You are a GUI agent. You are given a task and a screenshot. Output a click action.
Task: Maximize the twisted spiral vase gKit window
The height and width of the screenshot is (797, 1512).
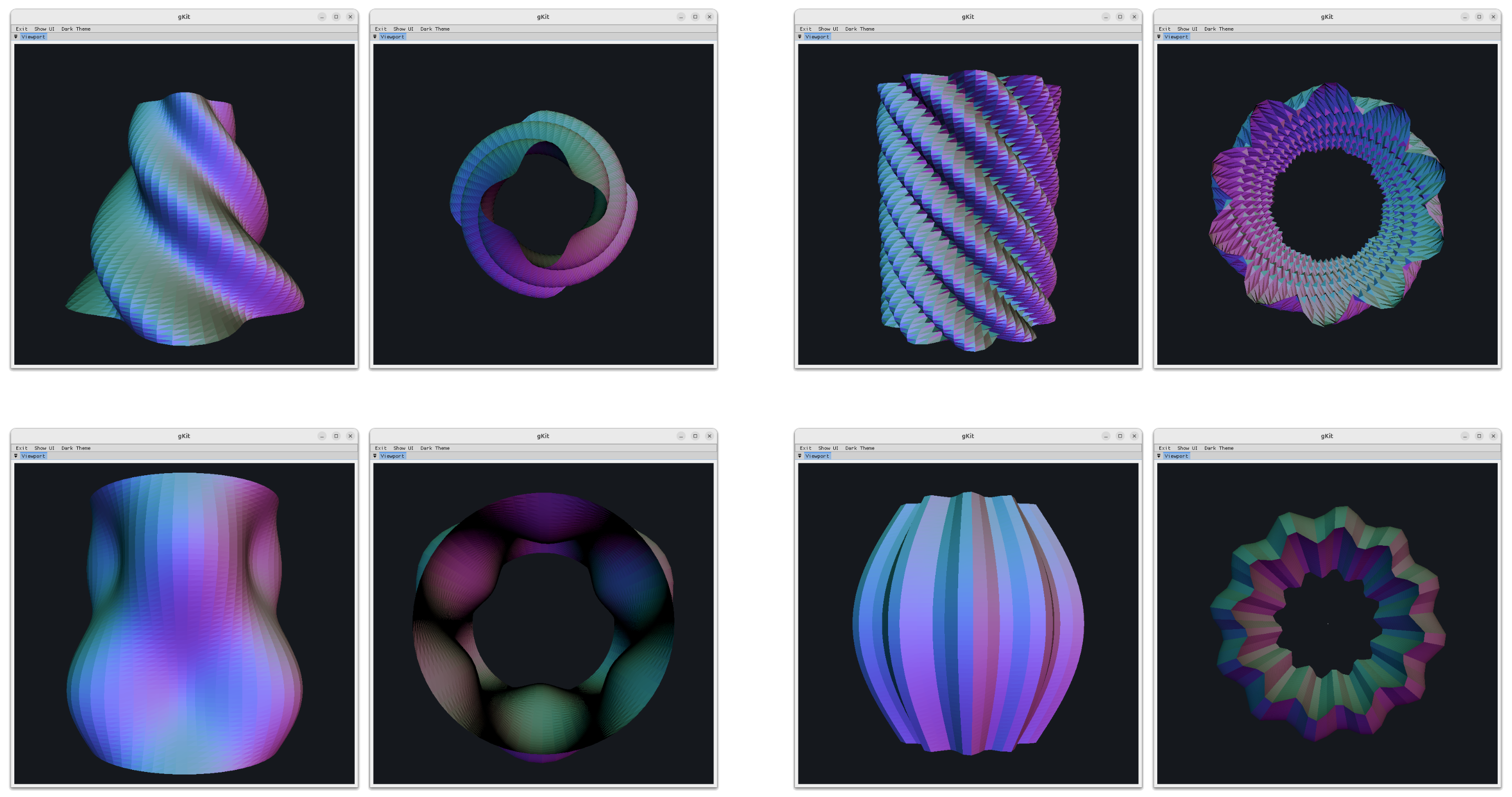coord(336,17)
